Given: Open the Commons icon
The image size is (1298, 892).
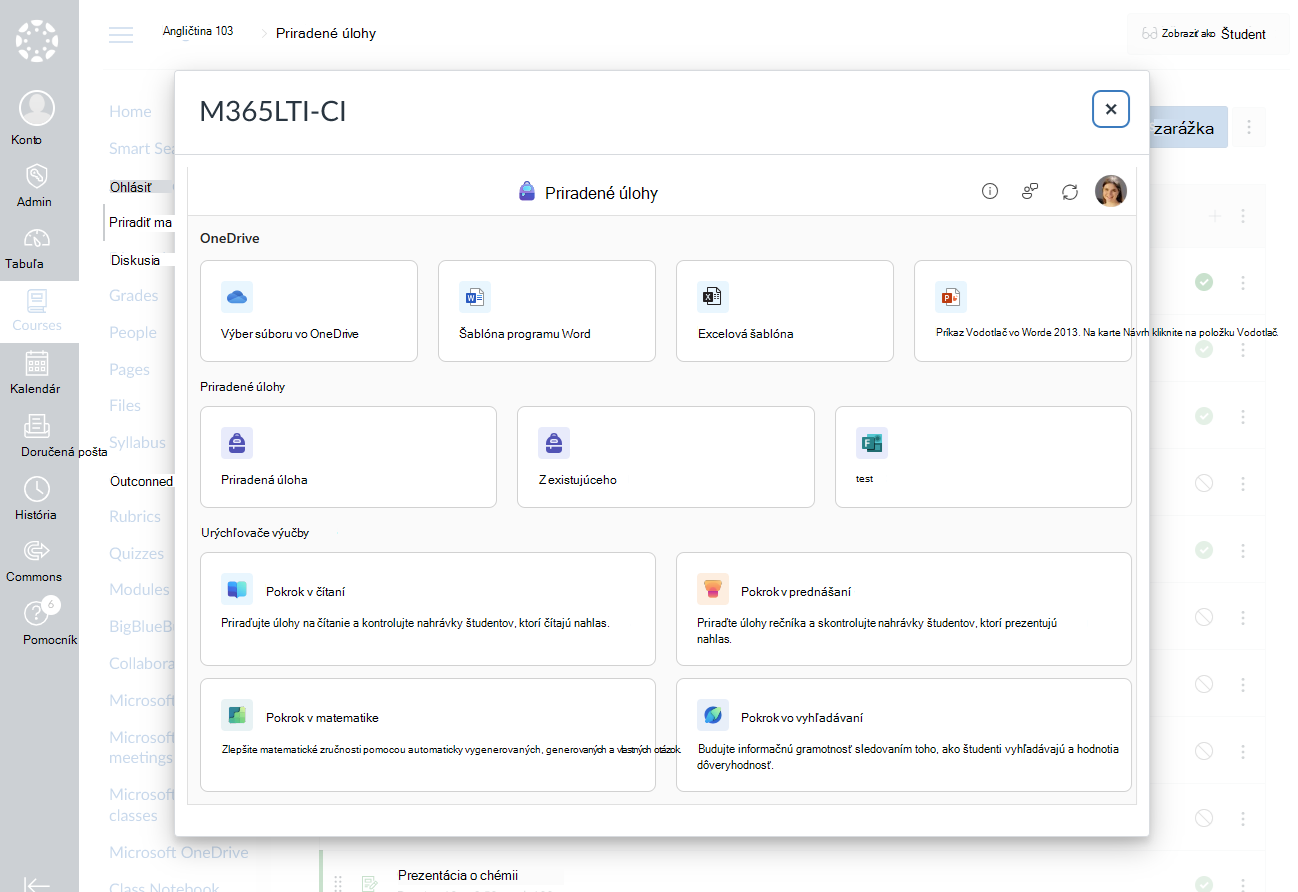Looking at the screenshot, I should [37, 551].
